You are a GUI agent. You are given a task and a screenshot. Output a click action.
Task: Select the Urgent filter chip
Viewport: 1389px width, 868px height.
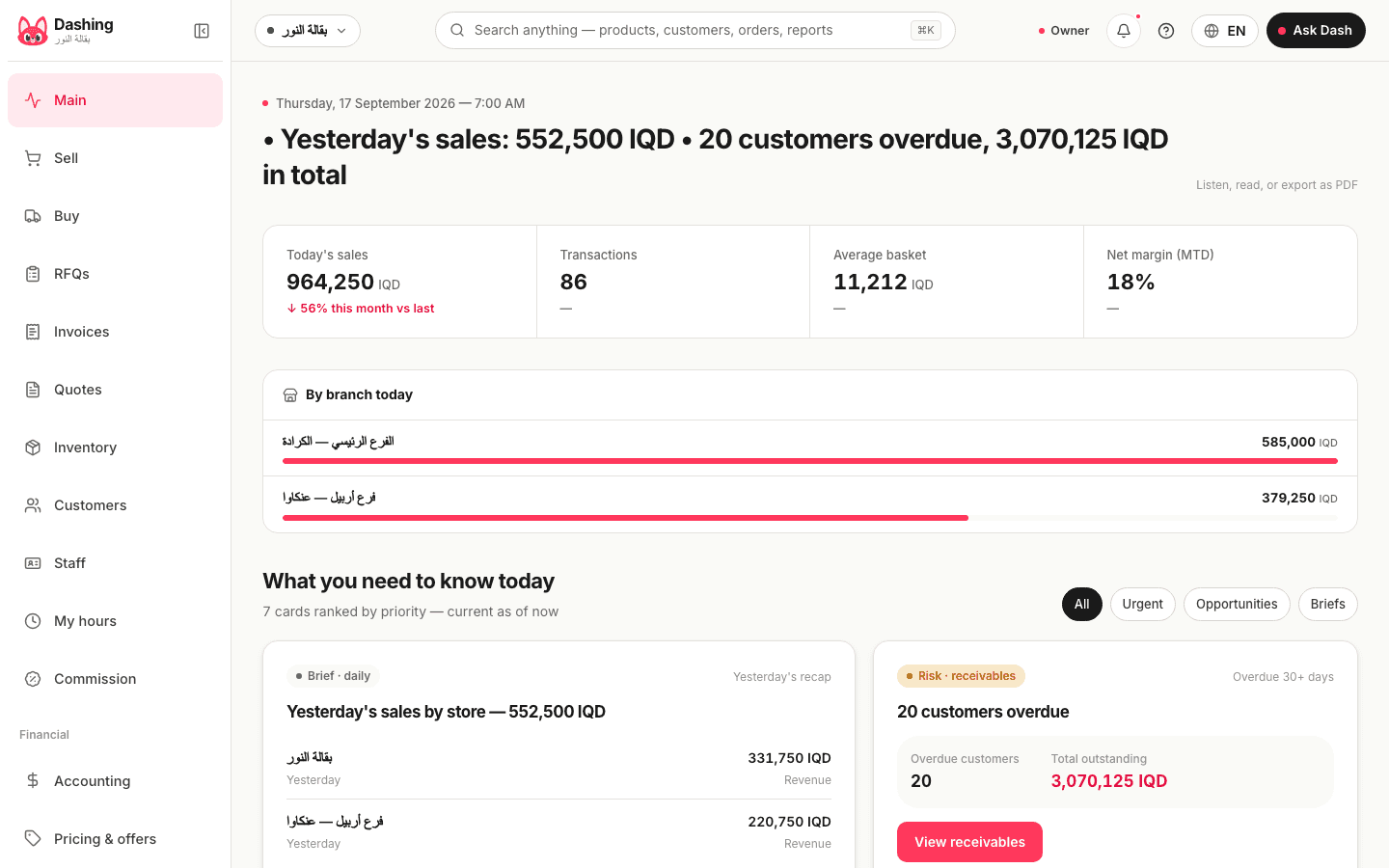pos(1143,604)
